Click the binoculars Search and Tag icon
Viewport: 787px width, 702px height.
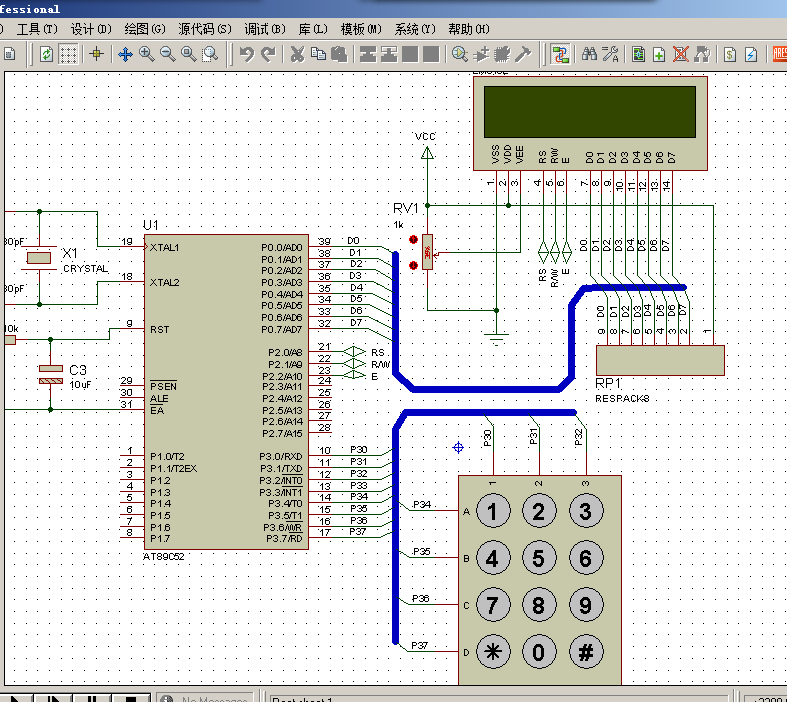tap(589, 54)
